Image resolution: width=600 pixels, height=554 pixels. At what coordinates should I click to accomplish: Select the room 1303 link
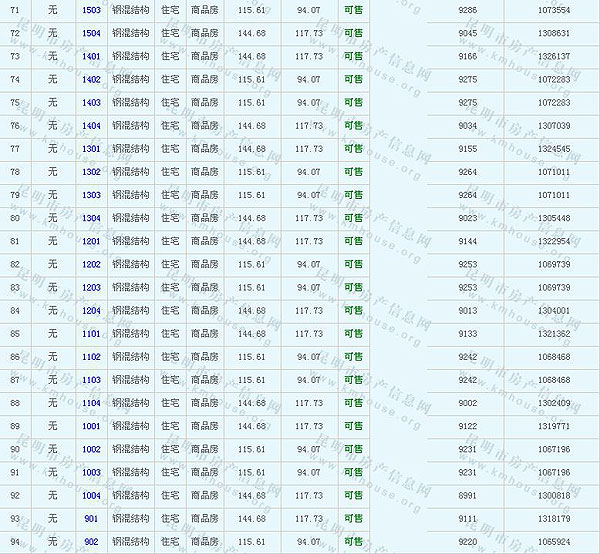(x=91, y=195)
